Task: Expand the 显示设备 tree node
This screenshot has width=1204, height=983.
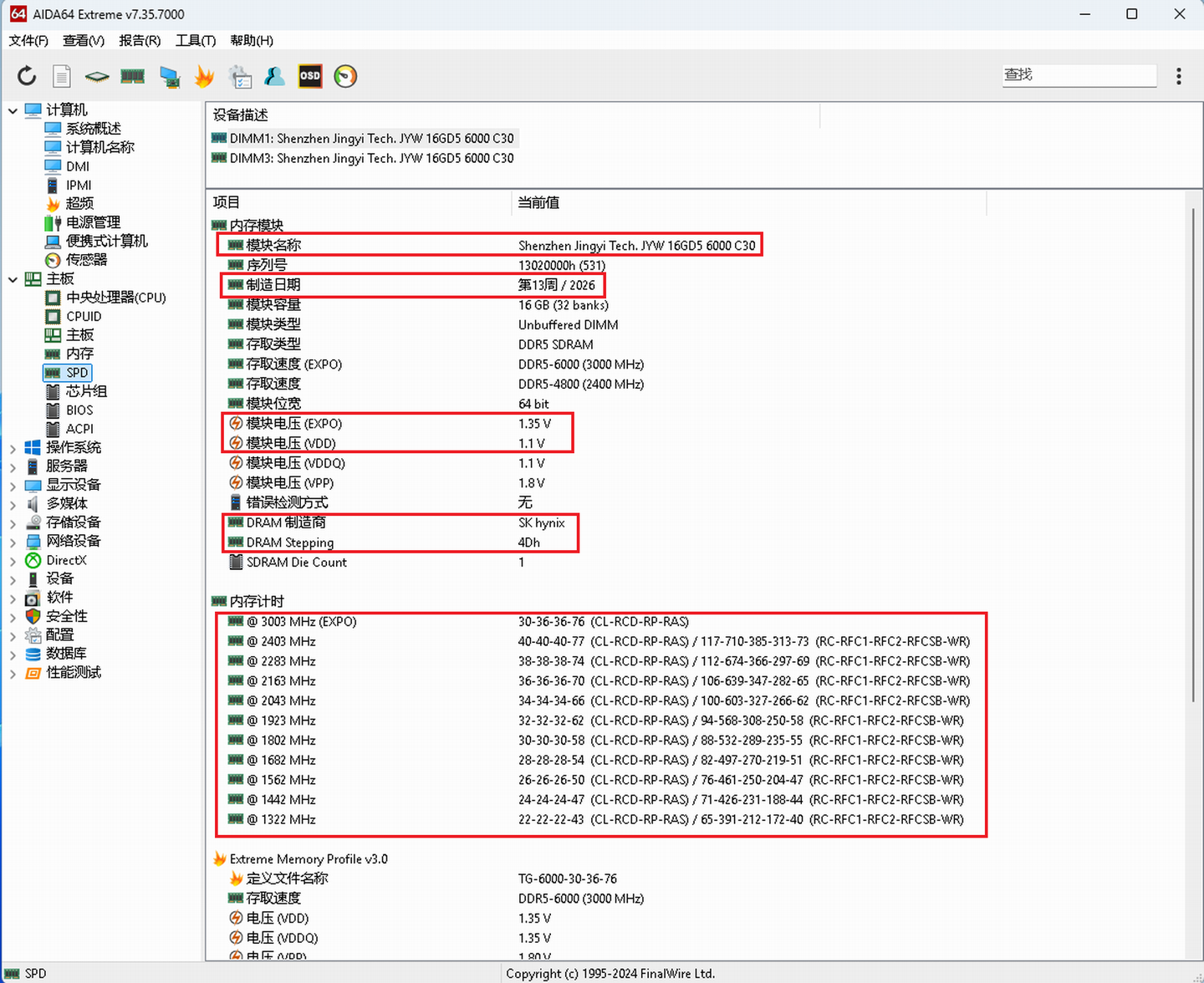Action: click(13, 486)
